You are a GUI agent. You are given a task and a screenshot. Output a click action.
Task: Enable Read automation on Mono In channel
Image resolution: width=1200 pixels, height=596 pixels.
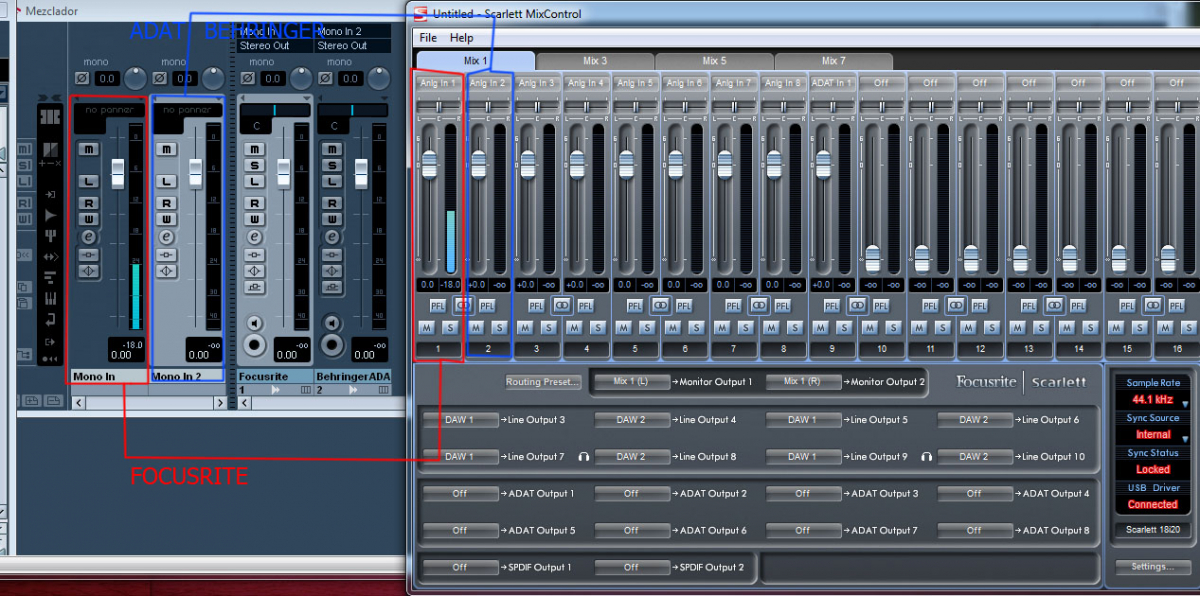(89, 203)
